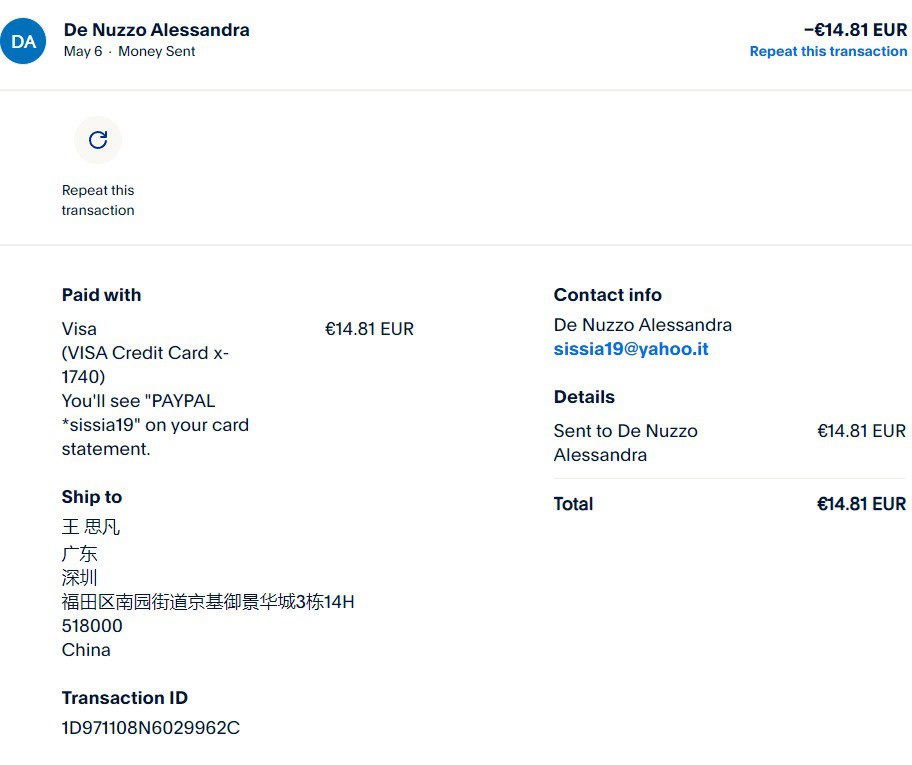This screenshot has width=912, height=765.
Task: Select the VISA Credit Card x-1740 text
Action: [x=145, y=365]
